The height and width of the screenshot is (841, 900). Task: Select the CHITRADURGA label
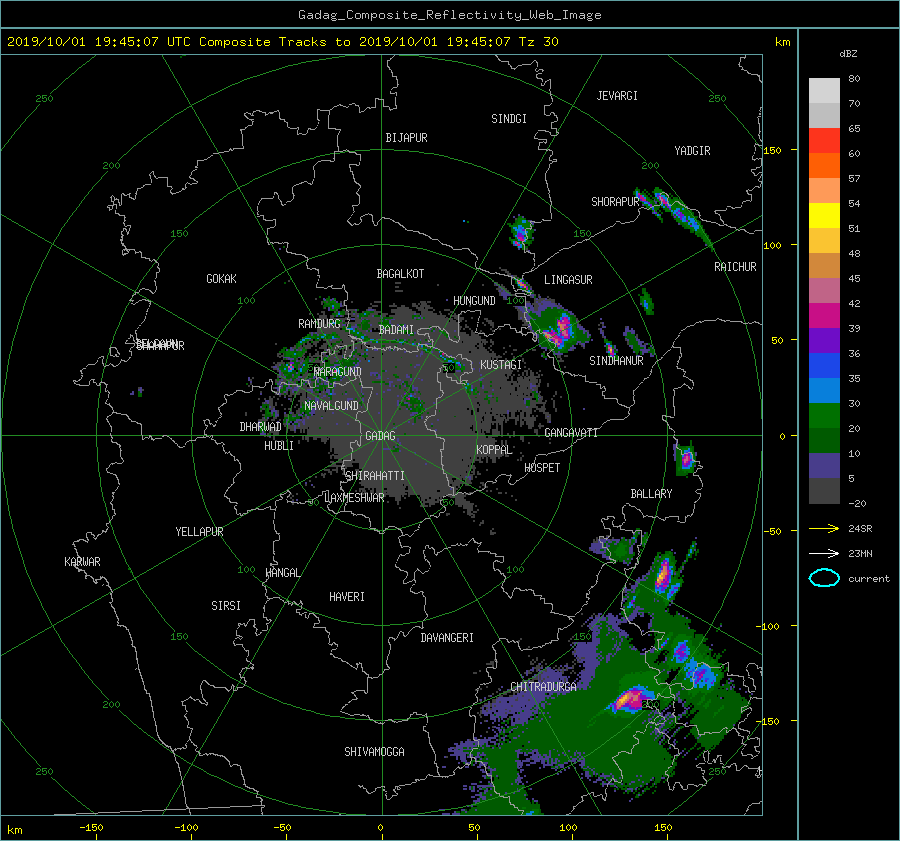click(544, 687)
